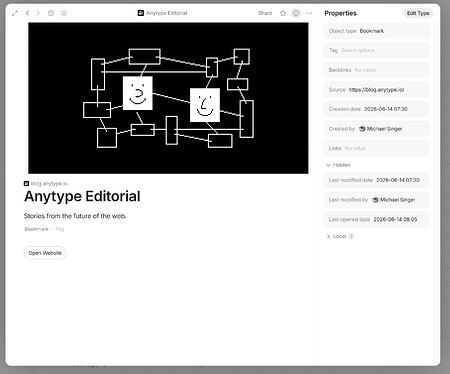This screenshot has width=450, height=374.
Task: Click the Share button
Action: [x=265, y=13]
